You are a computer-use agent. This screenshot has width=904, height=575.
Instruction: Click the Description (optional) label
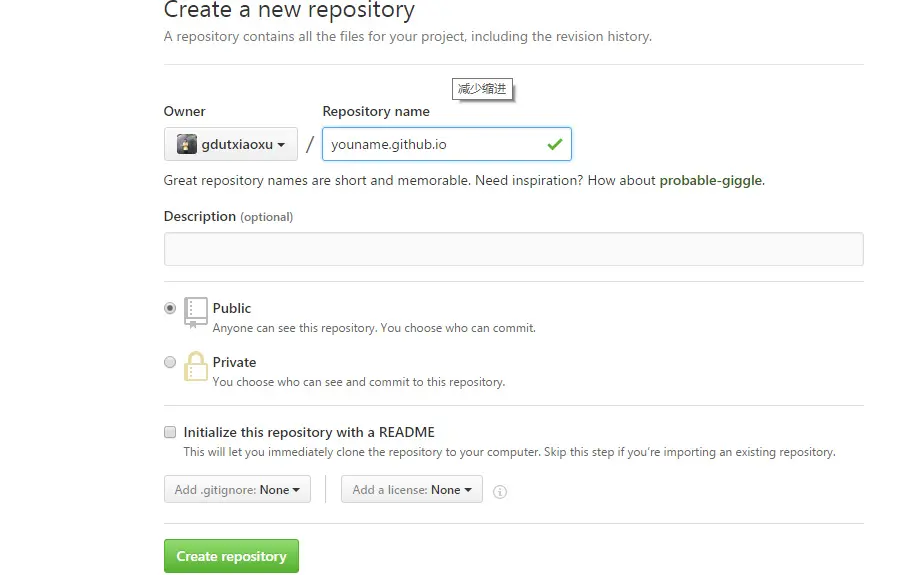click(228, 216)
